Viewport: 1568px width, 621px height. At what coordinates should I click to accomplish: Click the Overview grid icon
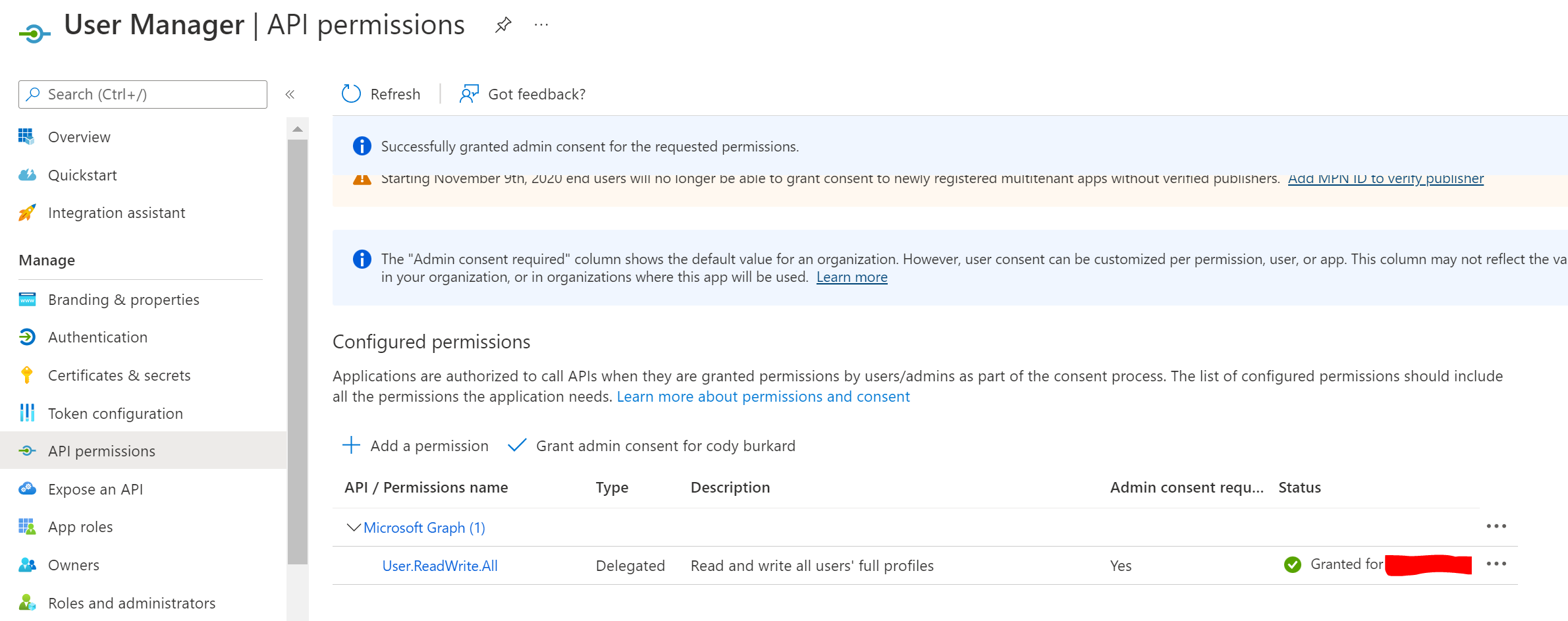coord(26,136)
